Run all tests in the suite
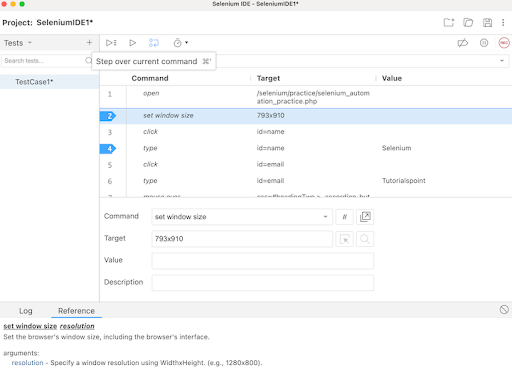Viewport: 512px width, 380px height. 111,43
